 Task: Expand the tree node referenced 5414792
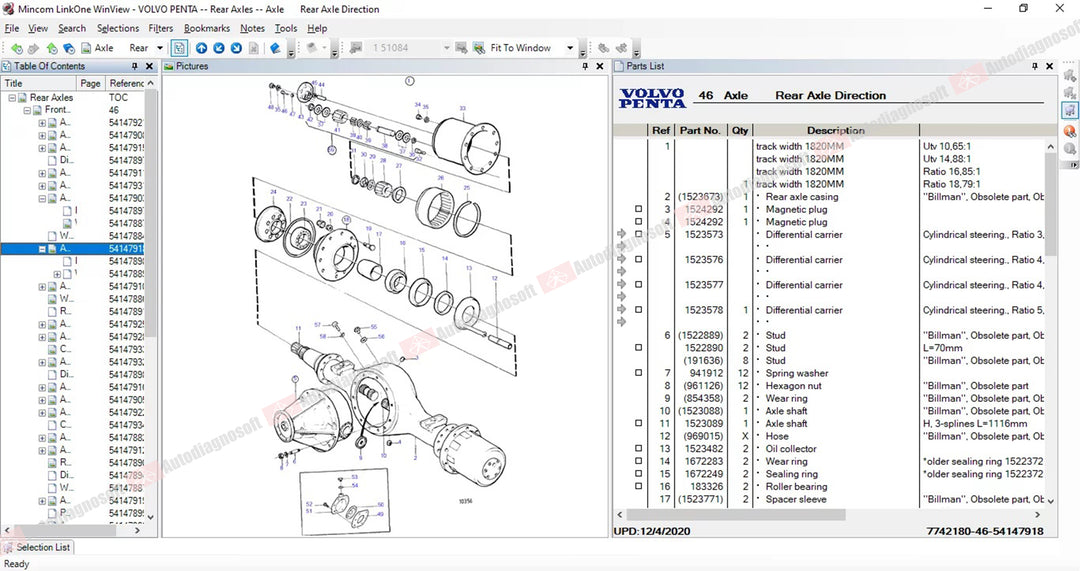[42, 123]
